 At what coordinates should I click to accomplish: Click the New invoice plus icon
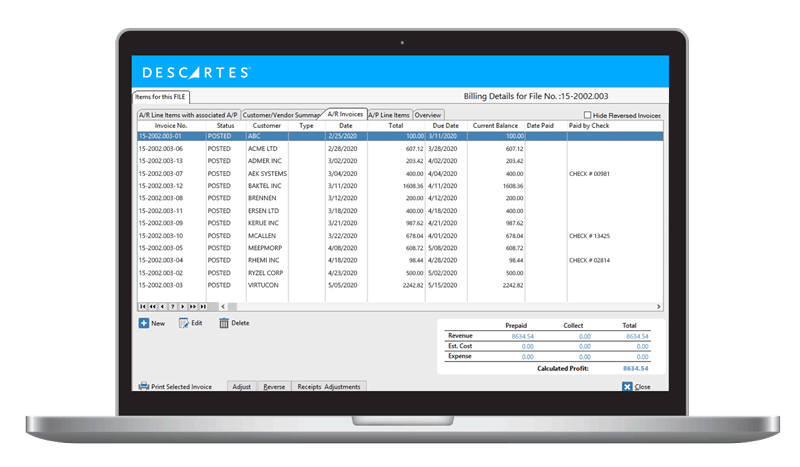143,323
